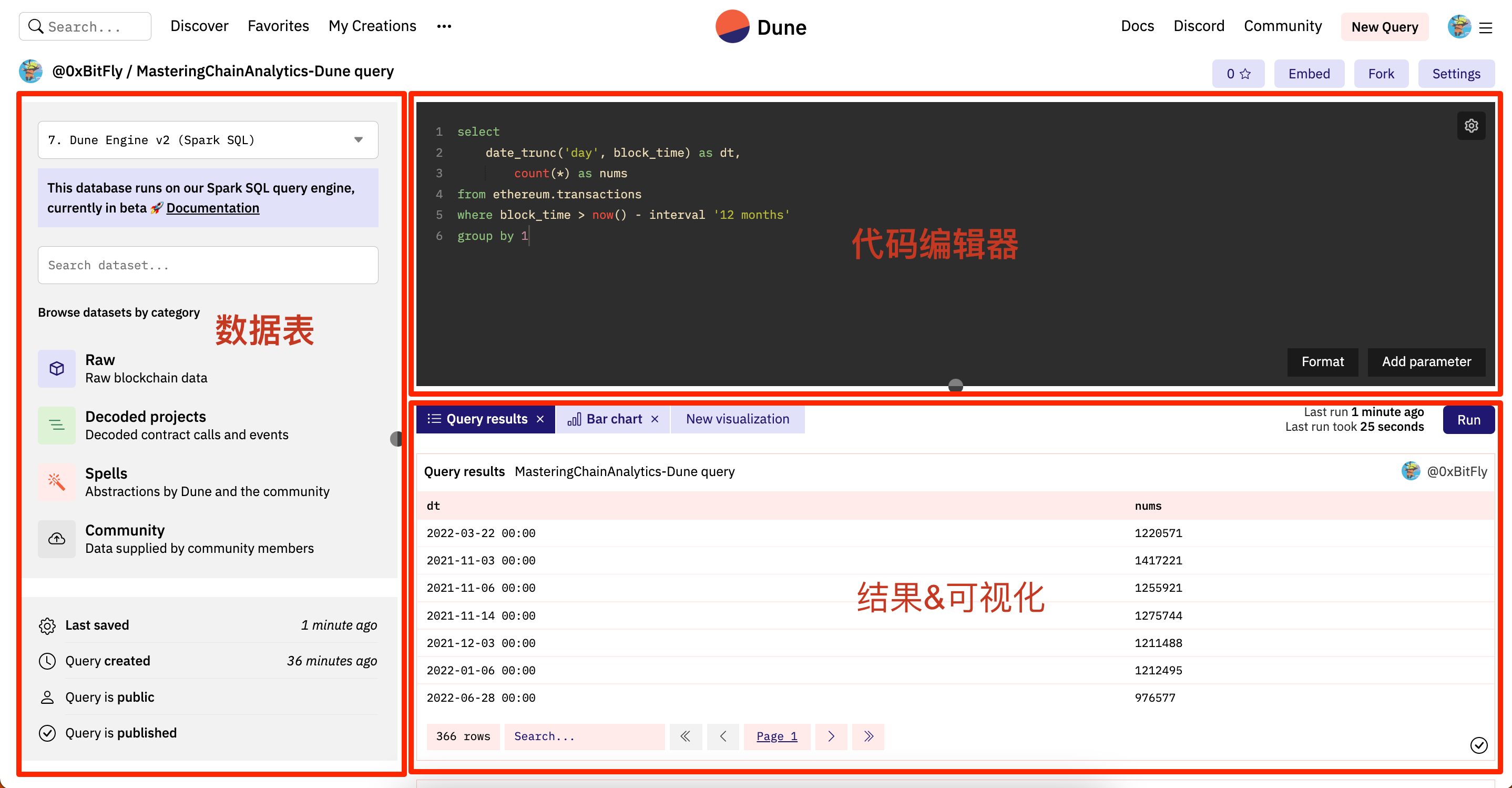Open the Dune Engine v2 dropdown
1512x788 pixels.
pyautogui.click(x=208, y=140)
